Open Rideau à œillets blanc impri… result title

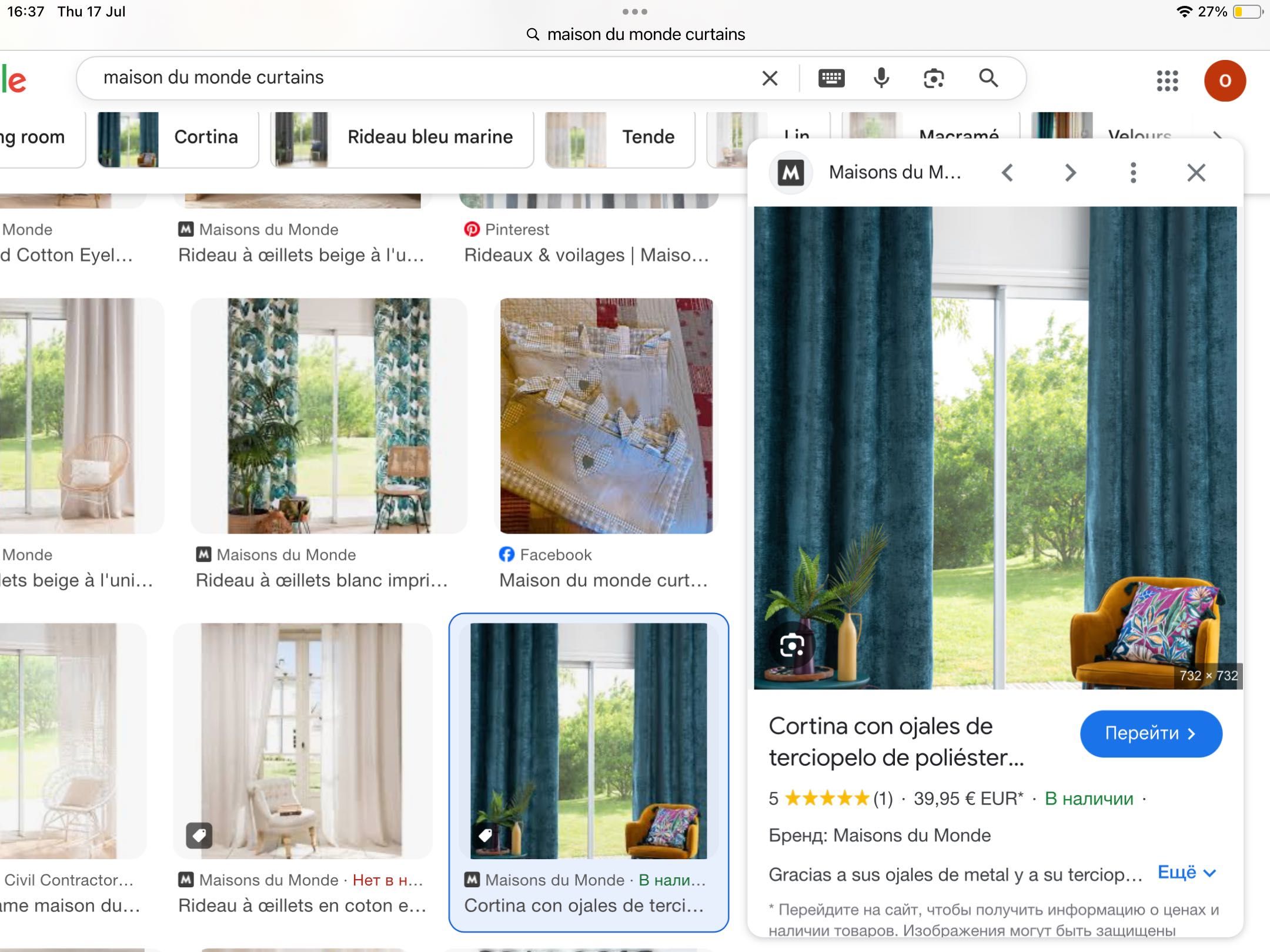322,580
